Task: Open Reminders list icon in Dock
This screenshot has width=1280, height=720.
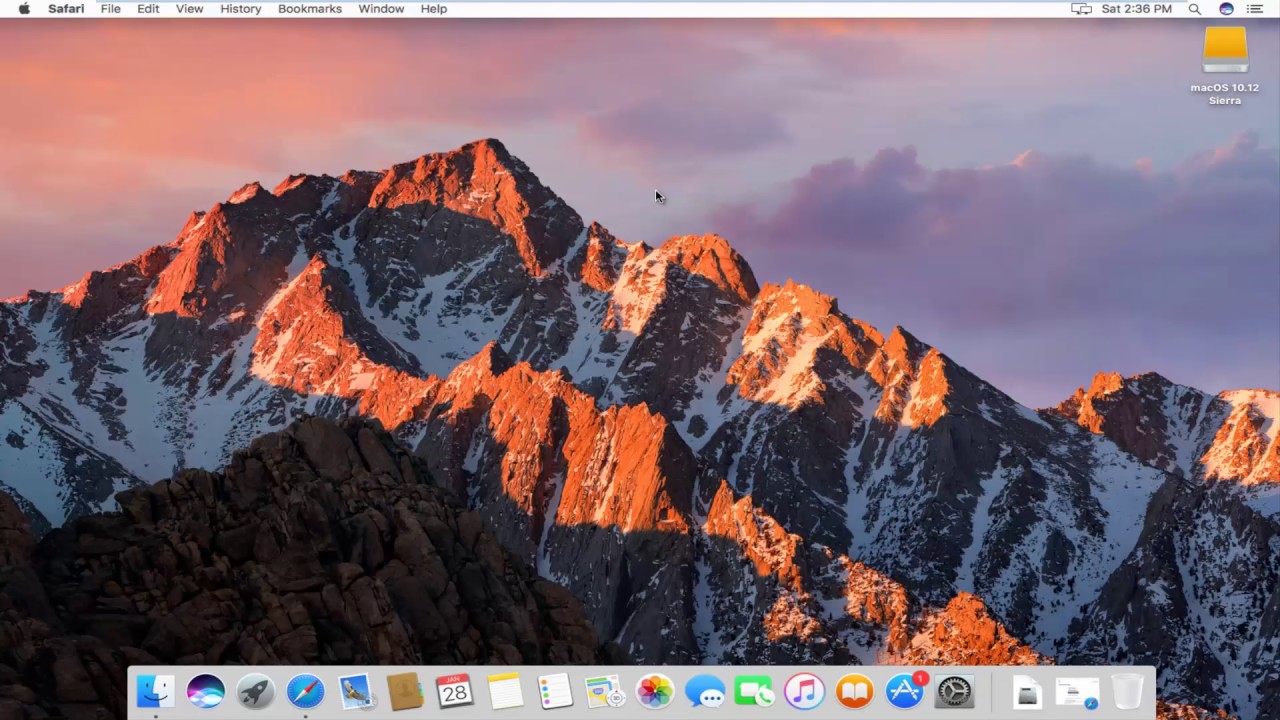Action: 555,691
